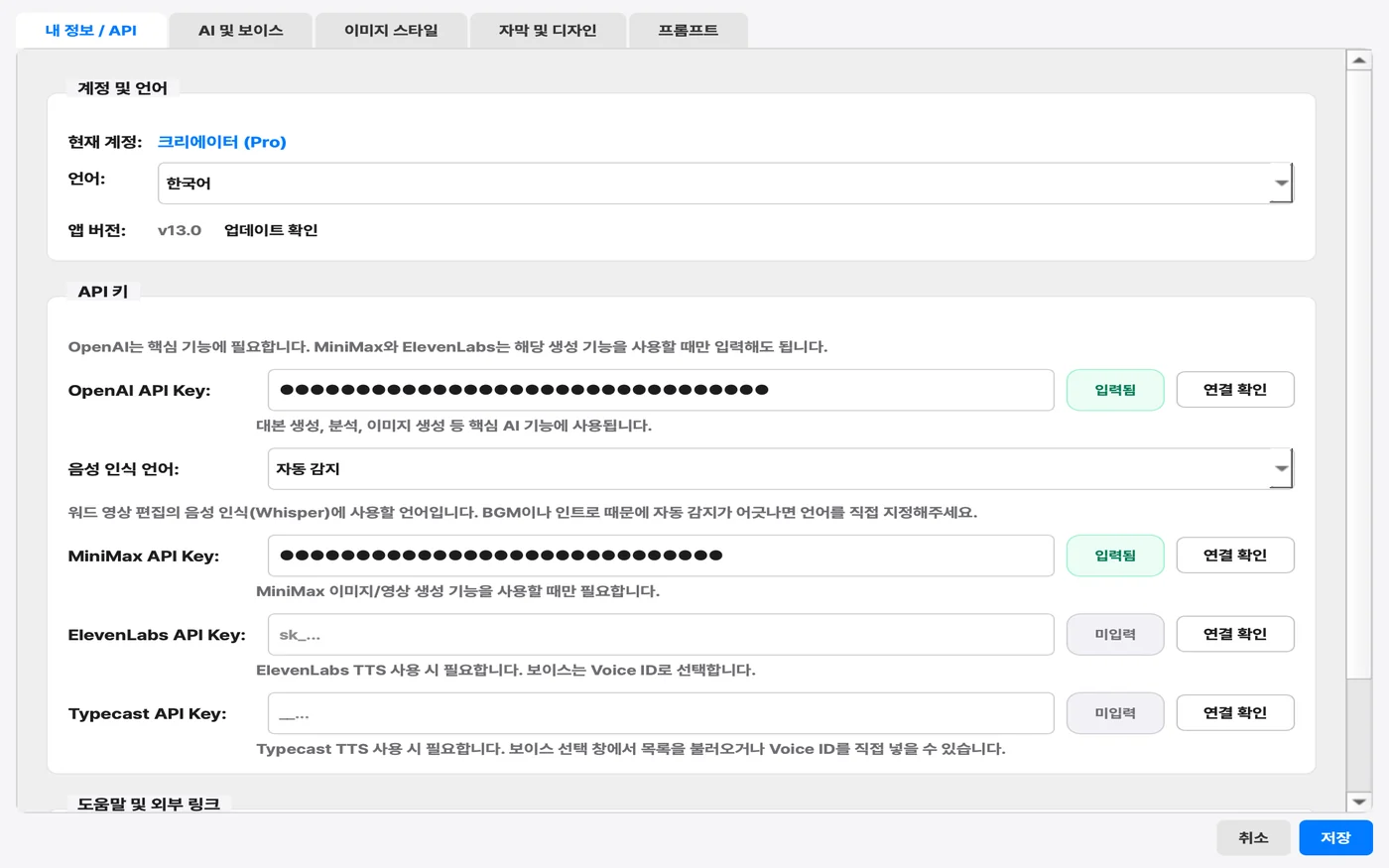Screen dimensions: 1389x868
Task: Click the ElevenLabs API Key input
Action: (661, 635)
